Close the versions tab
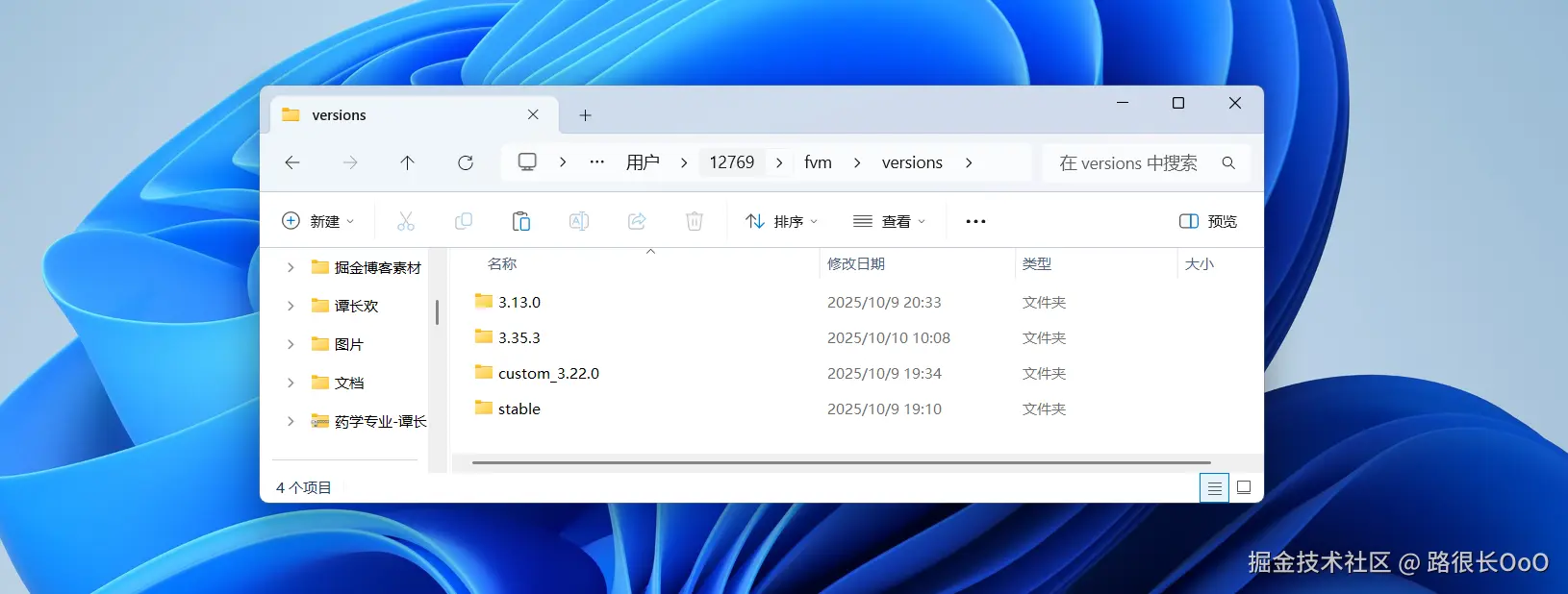 pos(533,114)
